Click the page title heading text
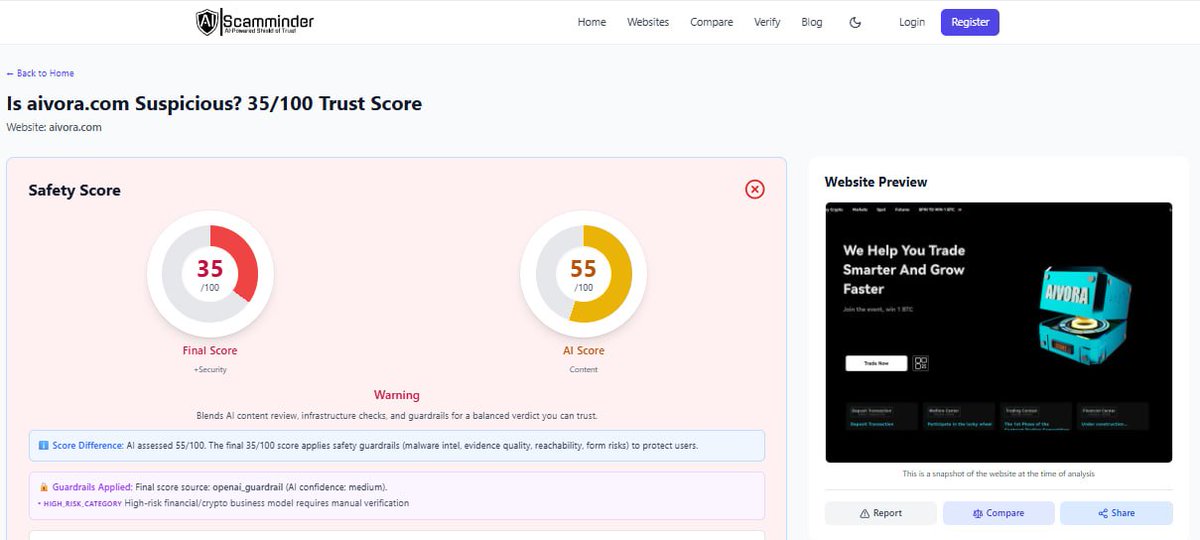This screenshot has height=540, width=1200. tap(214, 103)
